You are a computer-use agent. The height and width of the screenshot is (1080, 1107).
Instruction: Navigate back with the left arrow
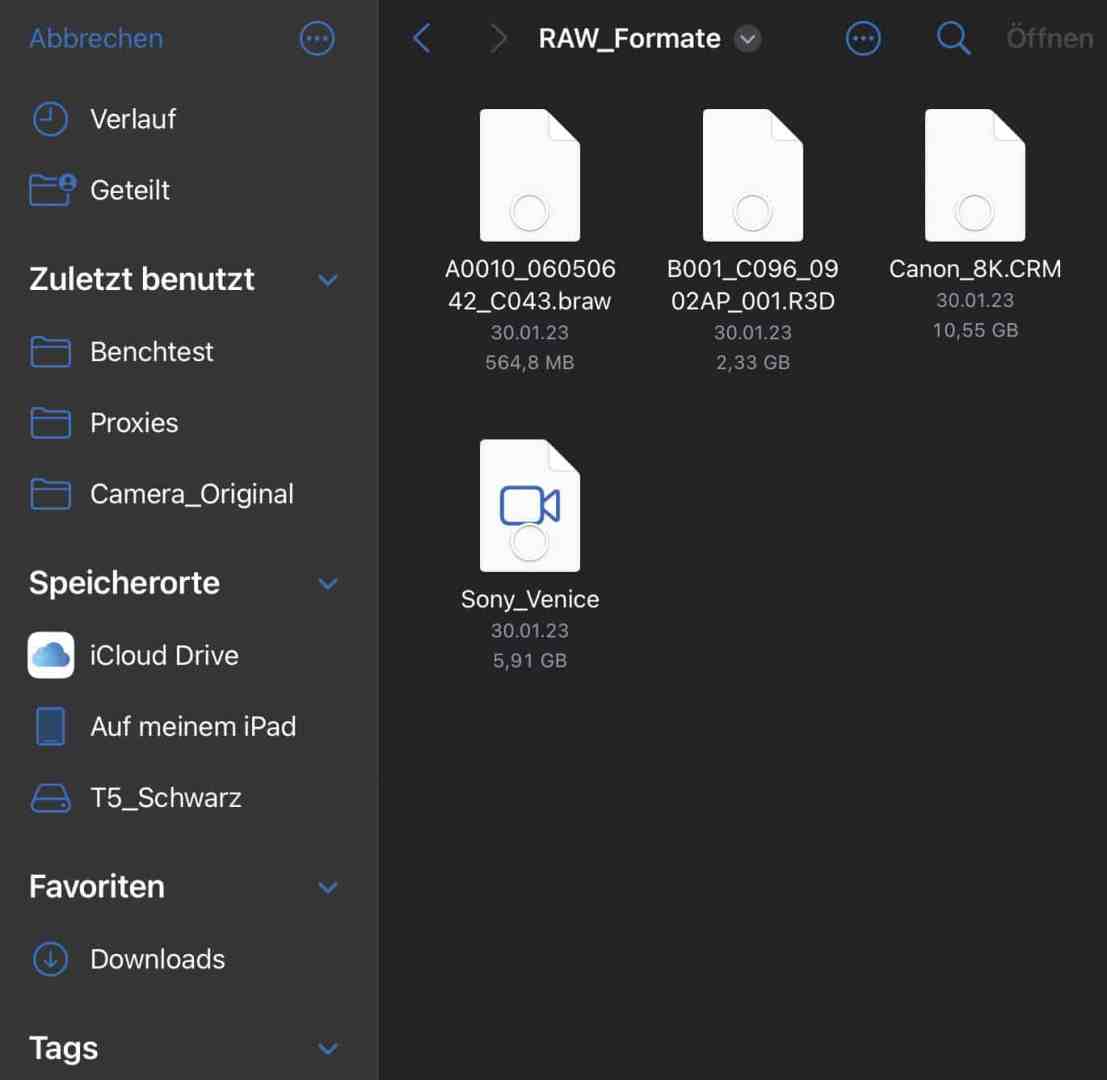421,38
